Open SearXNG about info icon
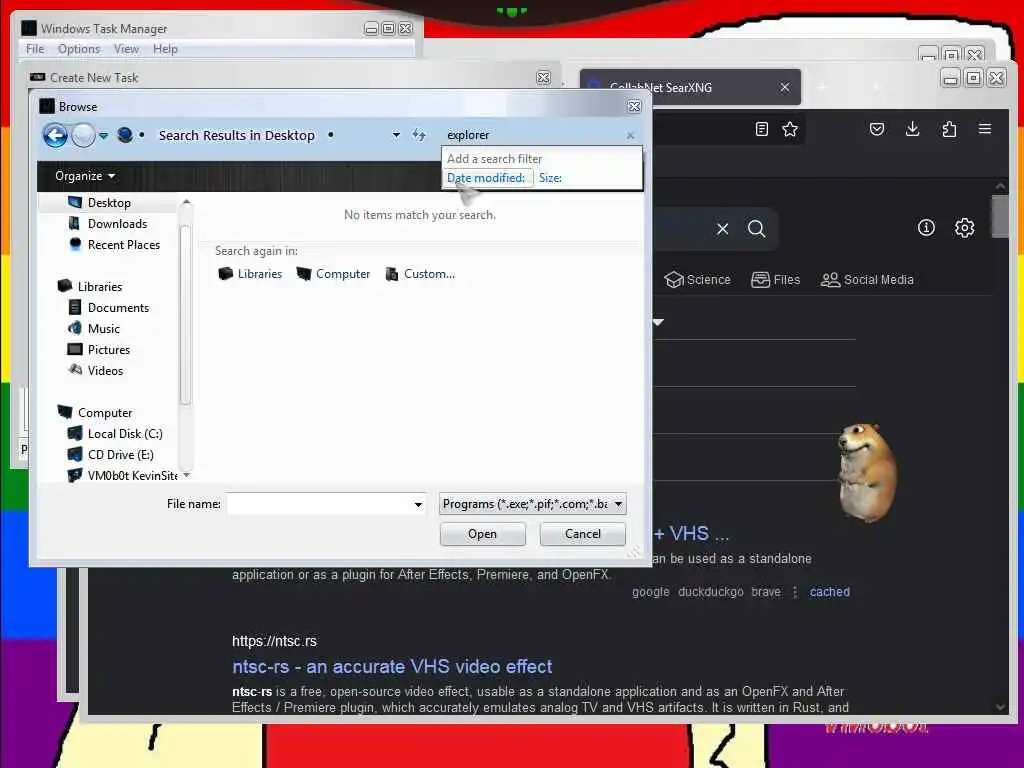Viewport: 1024px width, 768px height. (x=926, y=227)
